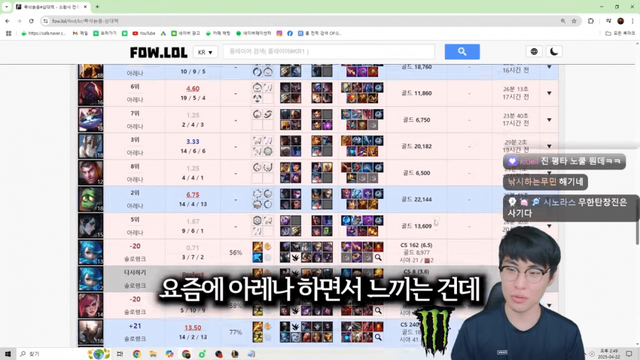Click champion portrait in the 3위 row

(91, 146)
